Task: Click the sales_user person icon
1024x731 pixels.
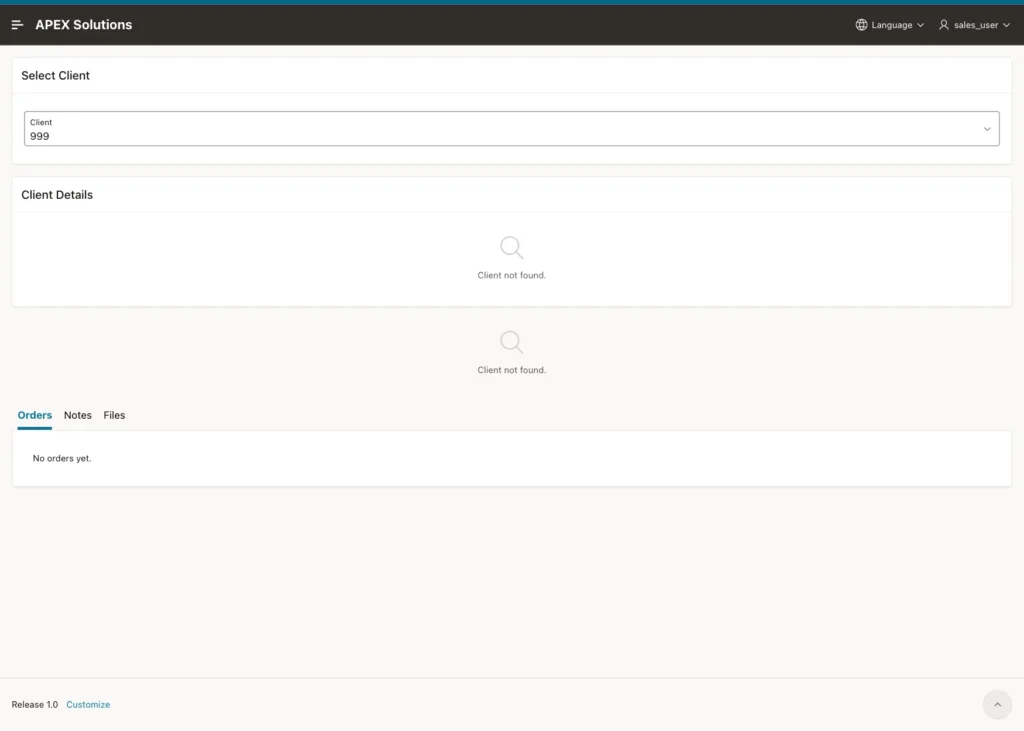Action: tap(944, 25)
